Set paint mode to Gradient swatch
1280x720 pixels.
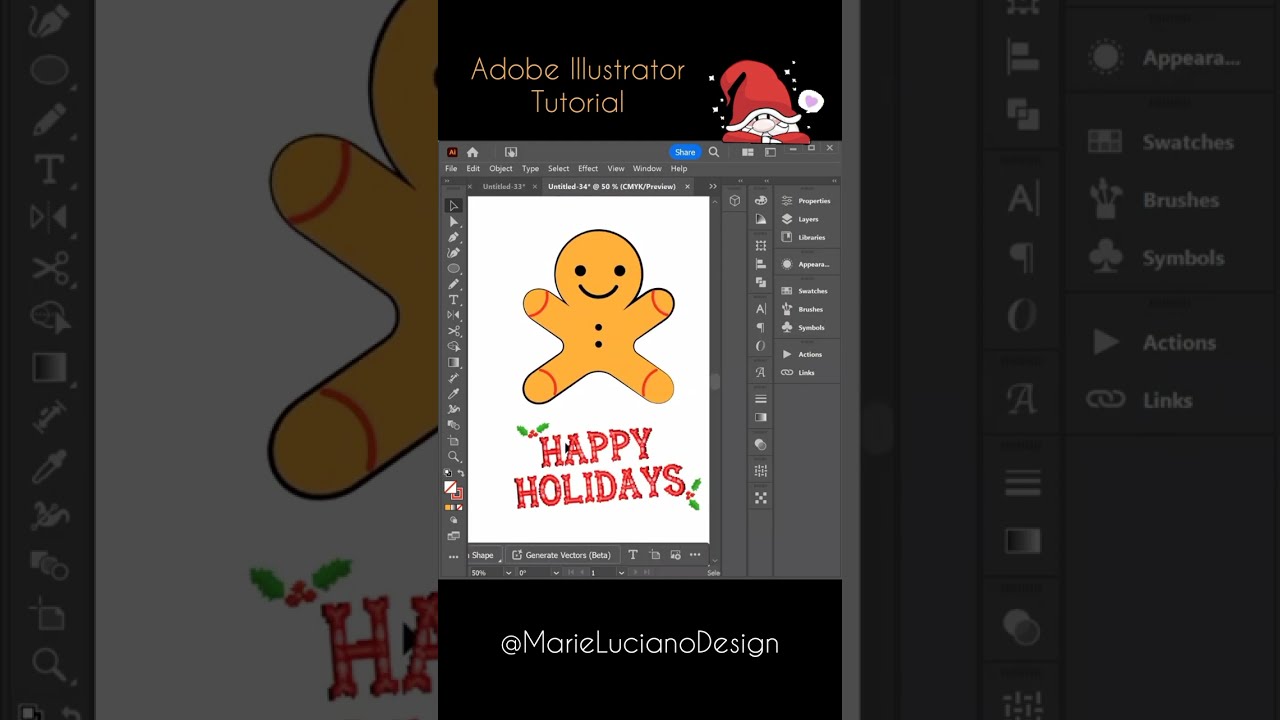[x=453, y=507]
